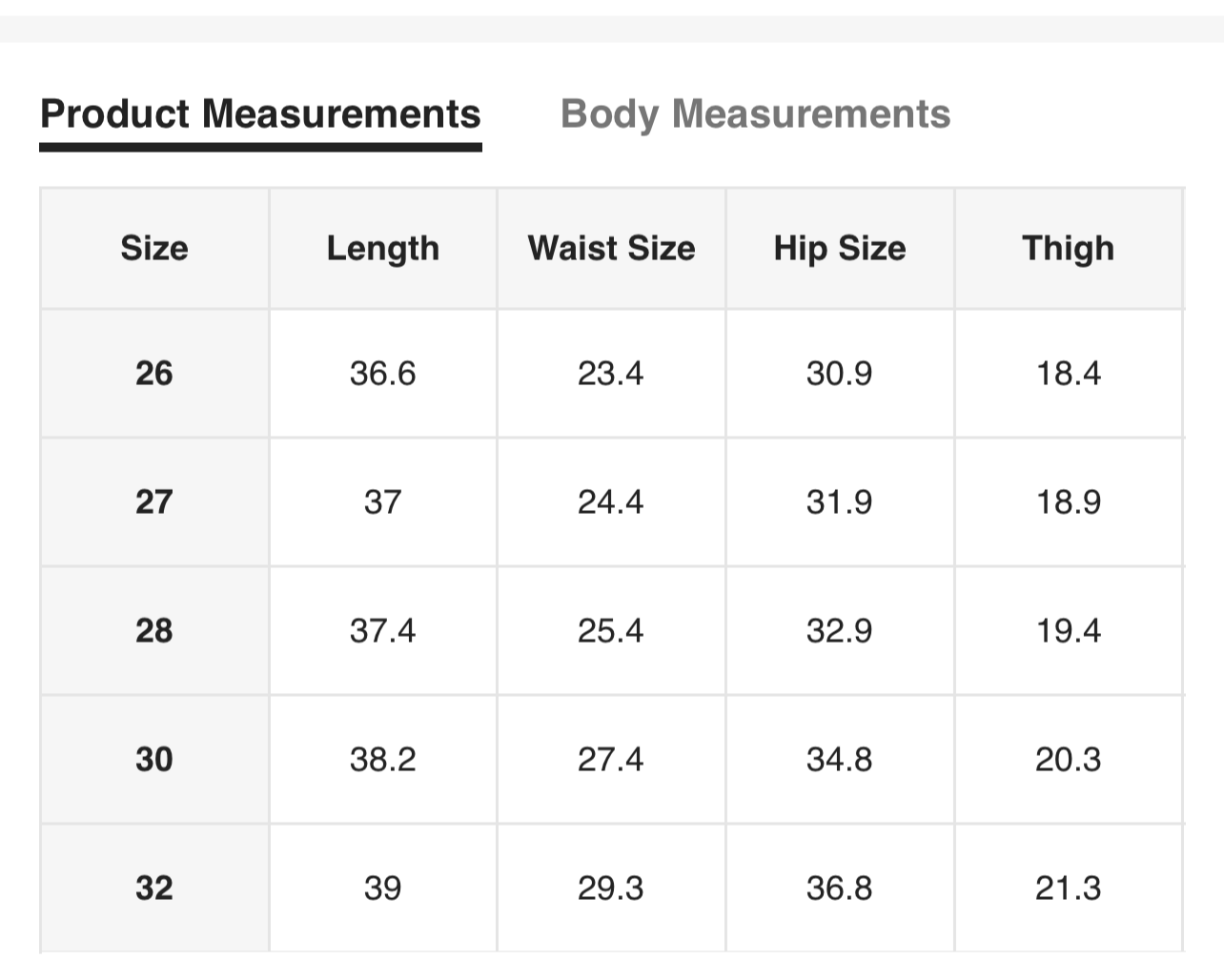Switch to the Body Measurements tab
The width and height of the screenshot is (1224, 980).
point(755,114)
